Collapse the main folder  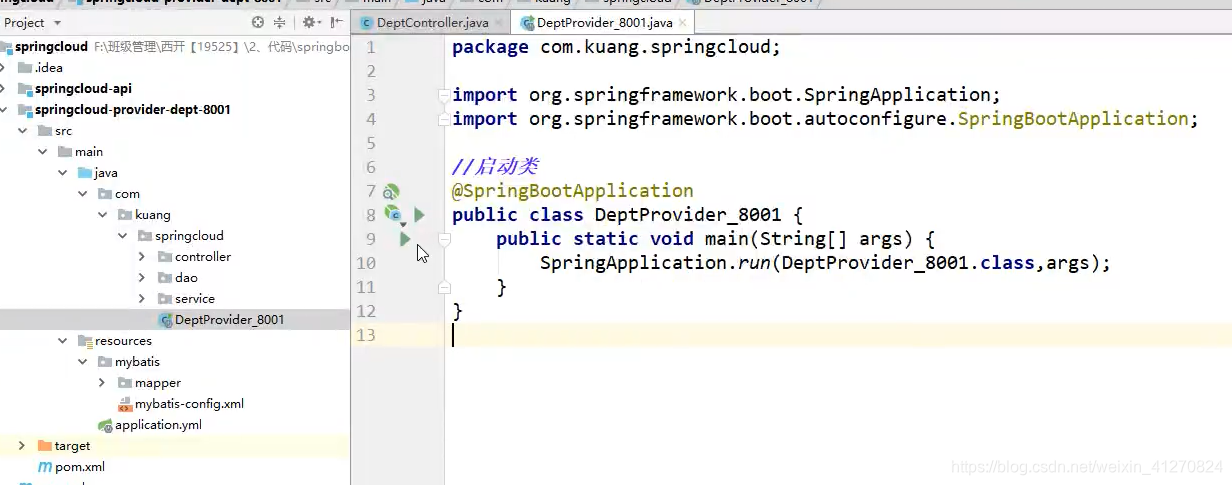click(x=42, y=152)
